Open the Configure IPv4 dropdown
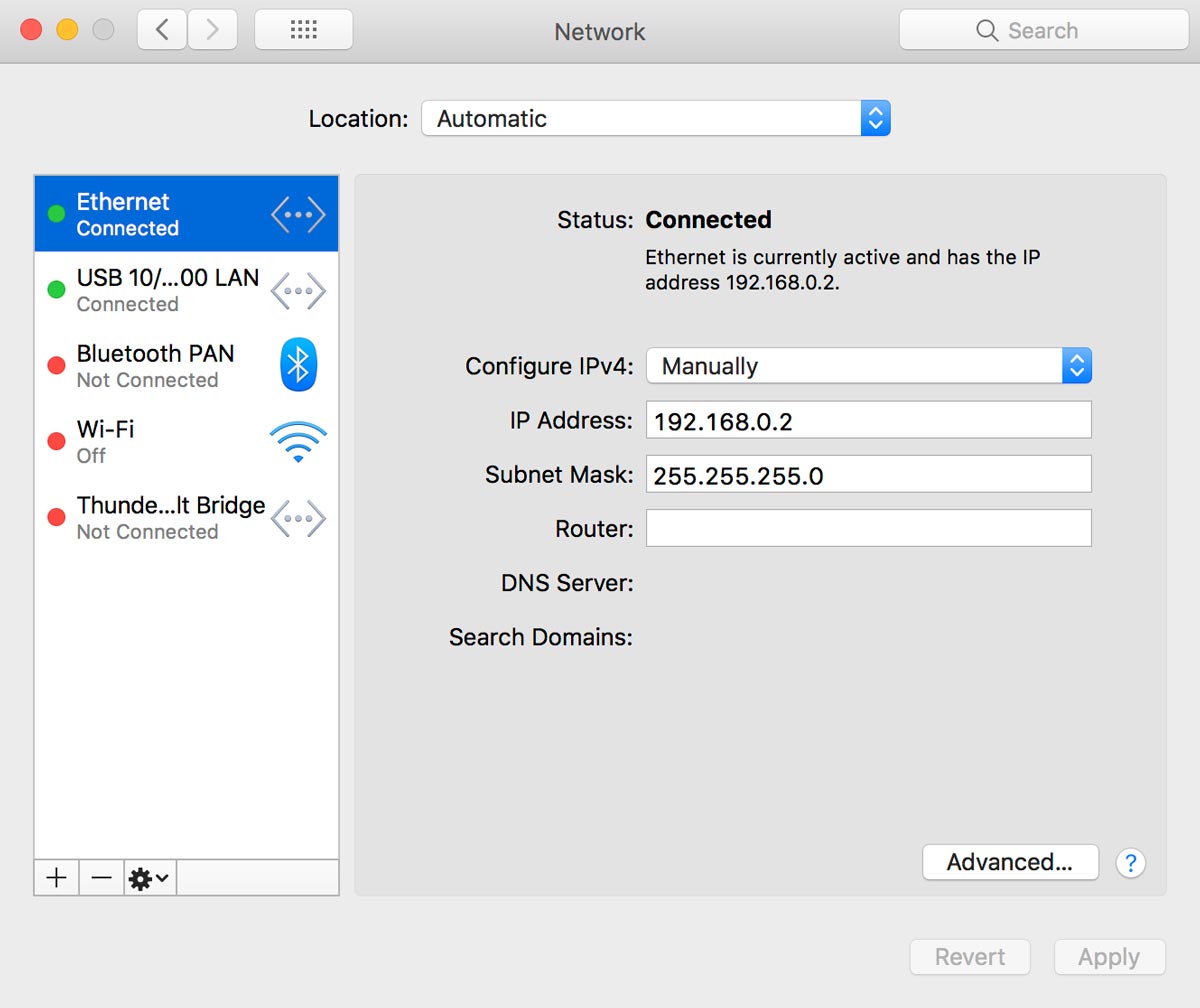Image resolution: width=1200 pixels, height=1008 pixels. coord(869,366)
